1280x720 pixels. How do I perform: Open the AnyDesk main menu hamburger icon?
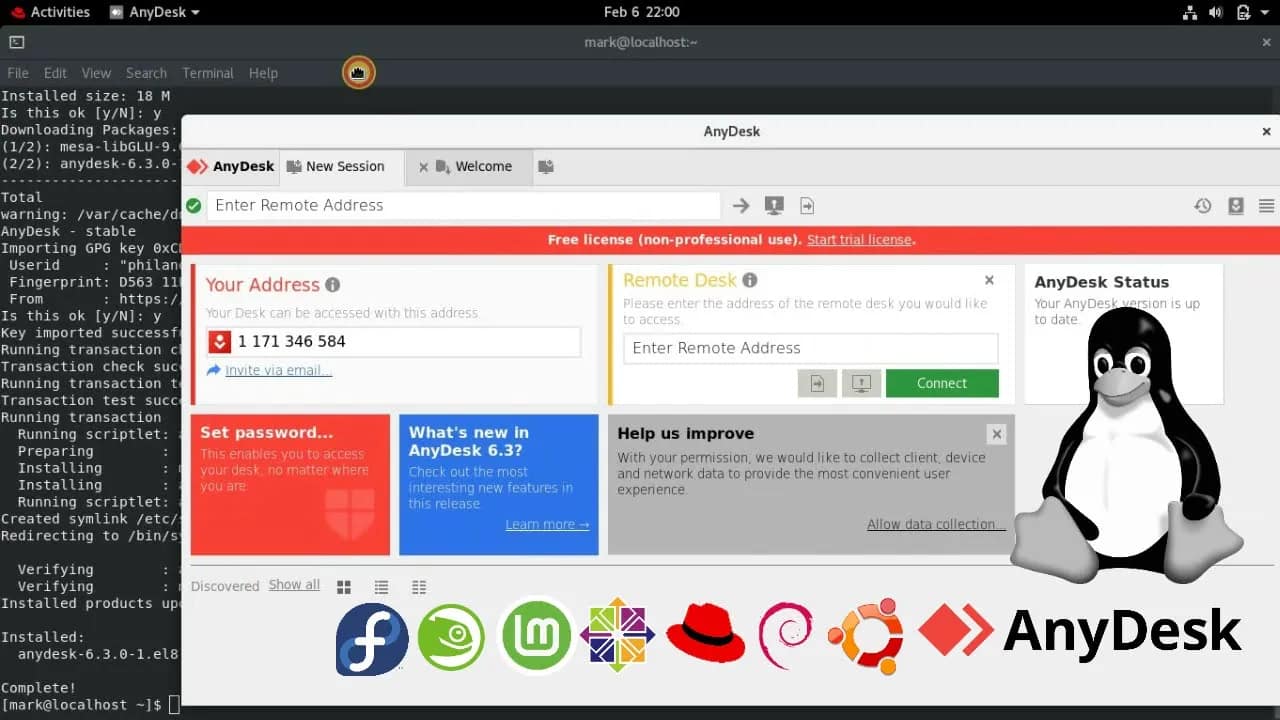tap(1266, 205)
